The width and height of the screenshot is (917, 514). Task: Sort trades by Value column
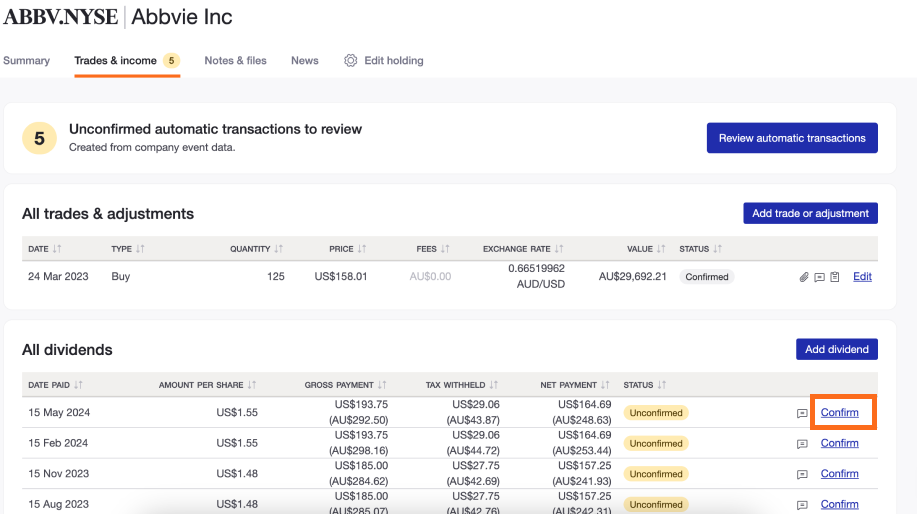click(x=661, y=249)
